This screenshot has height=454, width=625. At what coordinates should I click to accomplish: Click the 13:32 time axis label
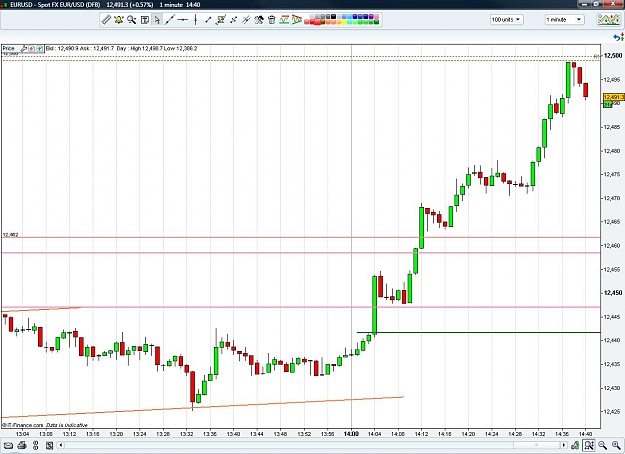(x=187, y=434)
